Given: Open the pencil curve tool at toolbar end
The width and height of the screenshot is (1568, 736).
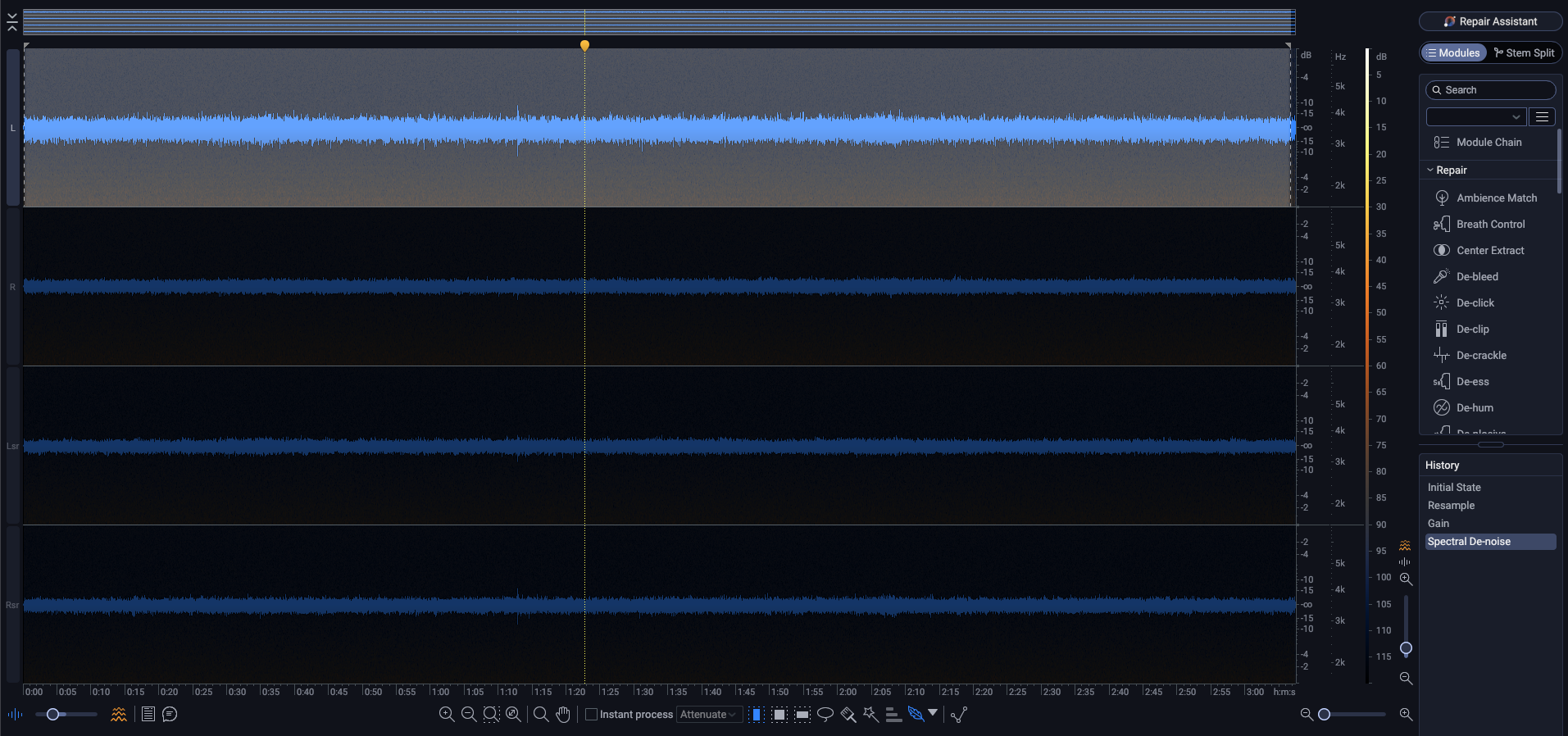Looking at the screenshot, I should [959, 715].
